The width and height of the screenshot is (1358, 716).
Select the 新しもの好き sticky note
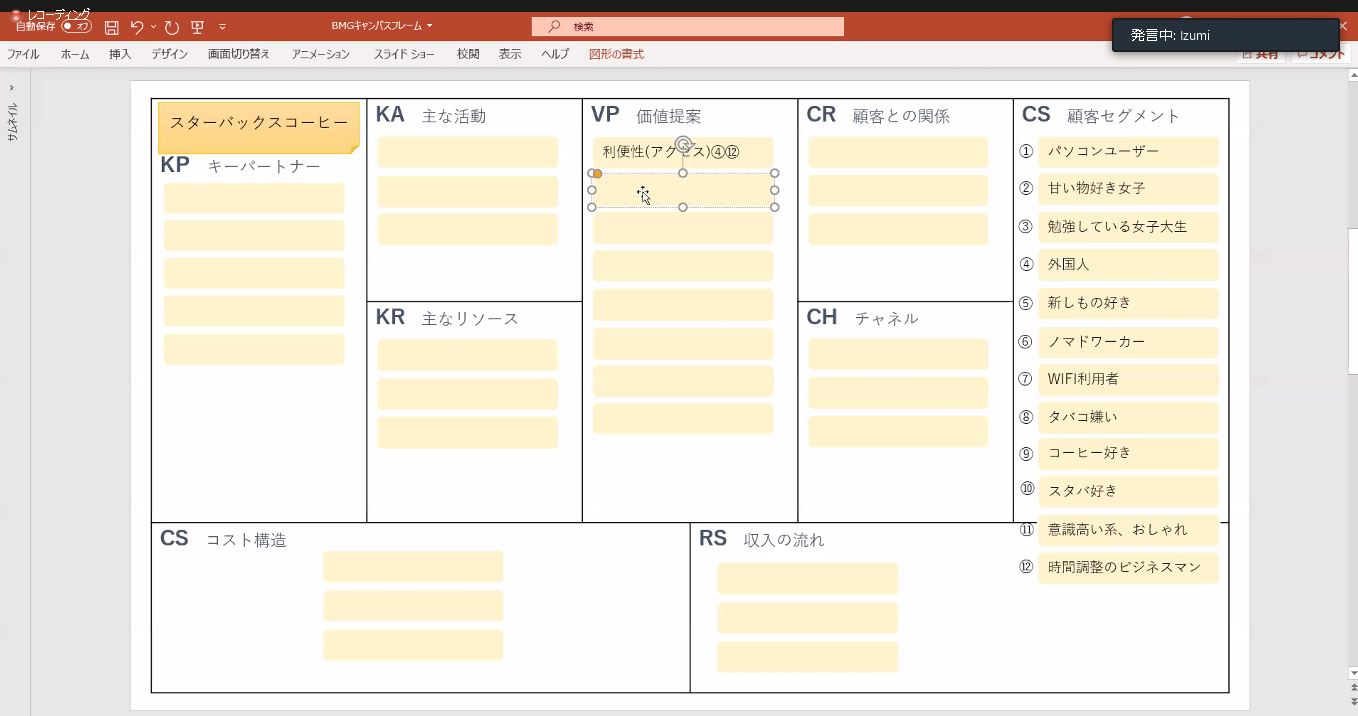point(1128,303)
